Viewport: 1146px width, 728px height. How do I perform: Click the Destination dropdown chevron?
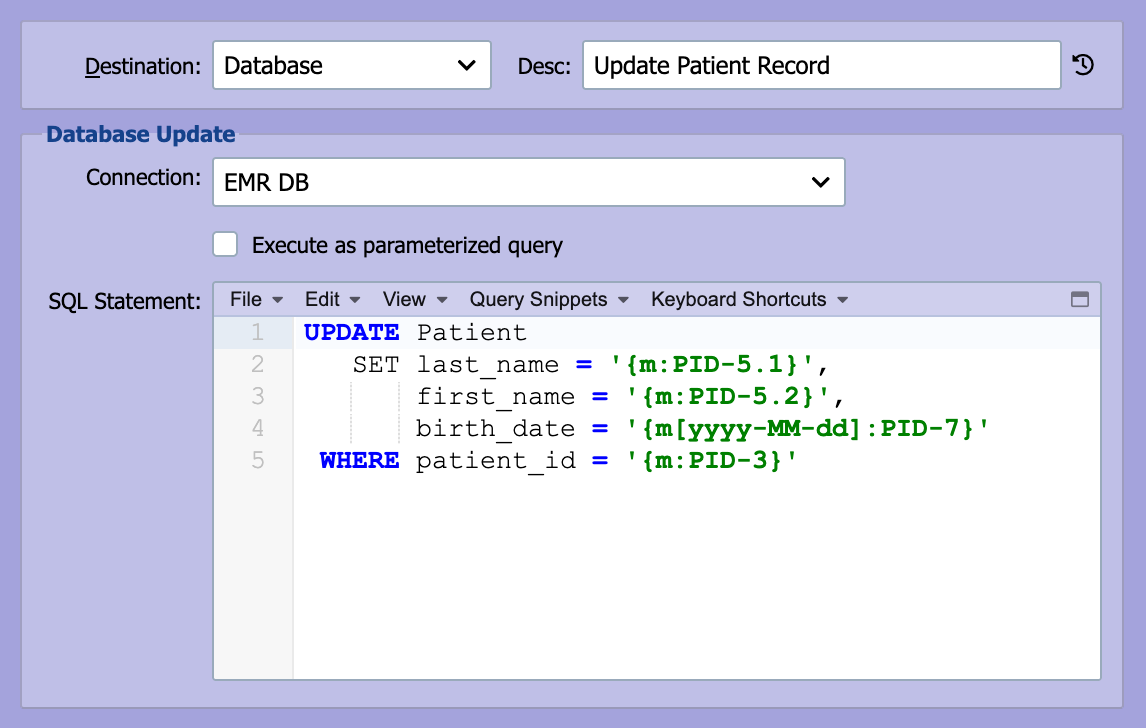pos(466,65)
